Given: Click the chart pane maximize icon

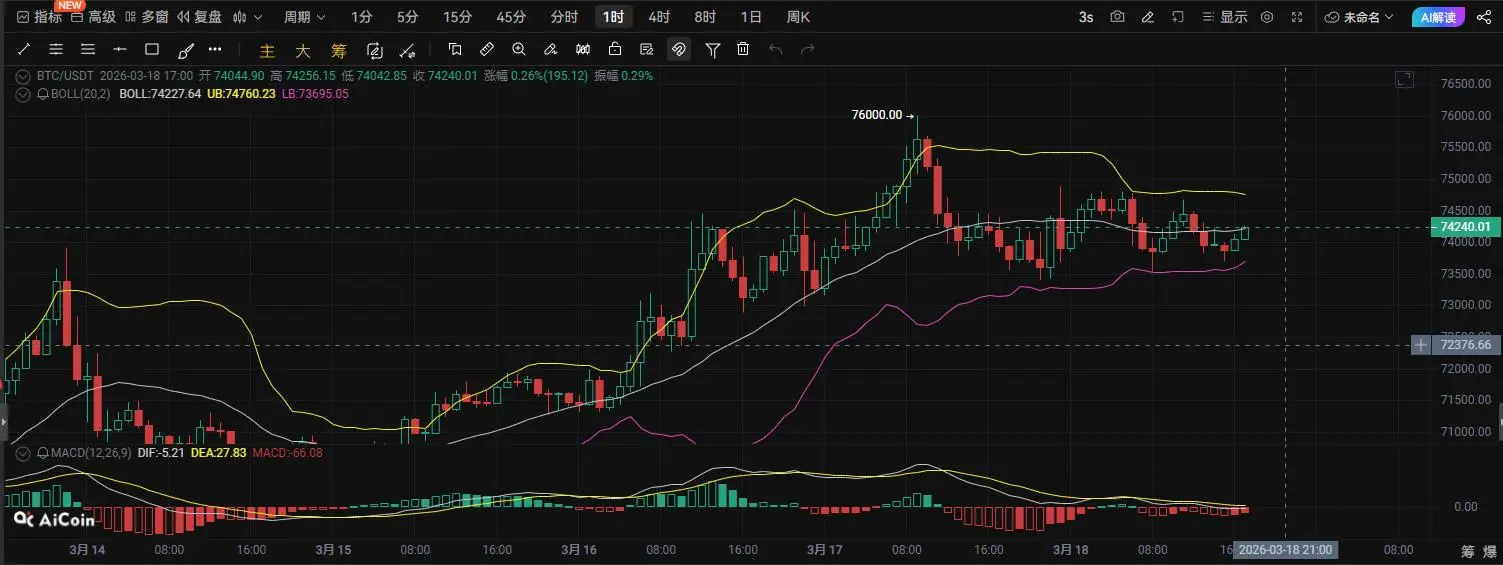Looking at the screenshot, I should pos(1405,79).
